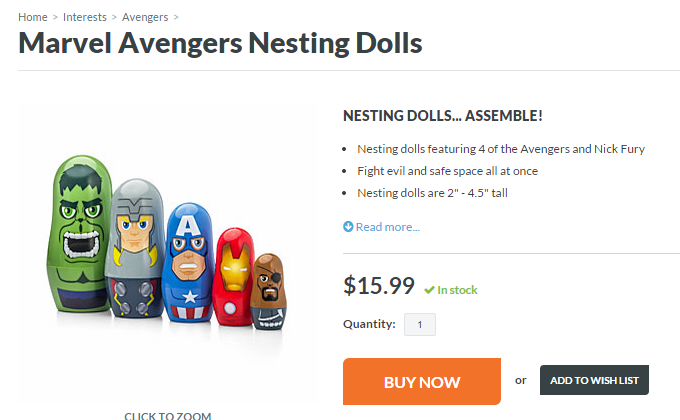Screen dimensions: 680x420
Task: Click the blue arrow icon beside Read more
Action: tap(348, 227)
